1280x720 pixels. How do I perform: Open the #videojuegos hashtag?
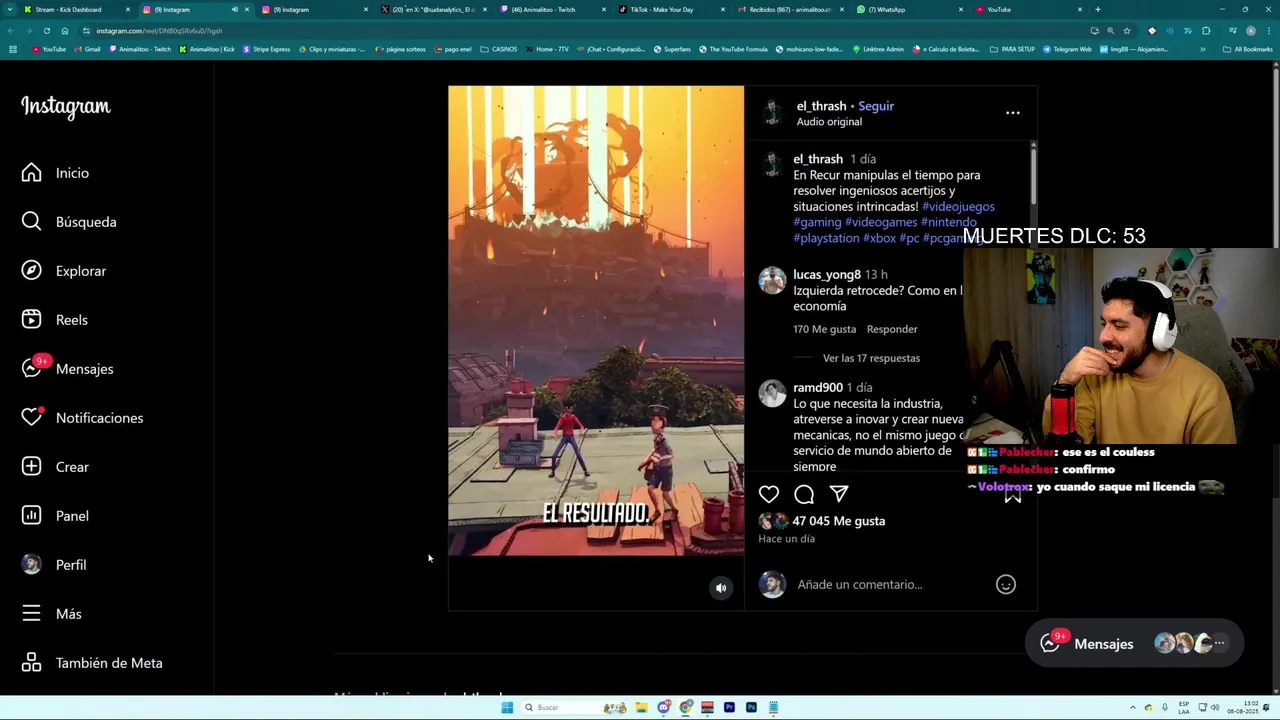click(x=958, y=207)
